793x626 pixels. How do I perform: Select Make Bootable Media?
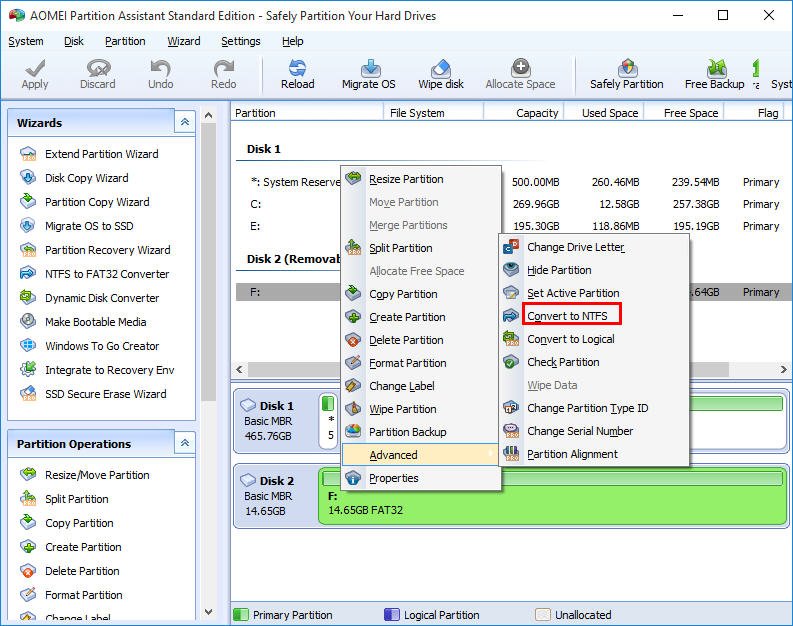coord(96,322)
